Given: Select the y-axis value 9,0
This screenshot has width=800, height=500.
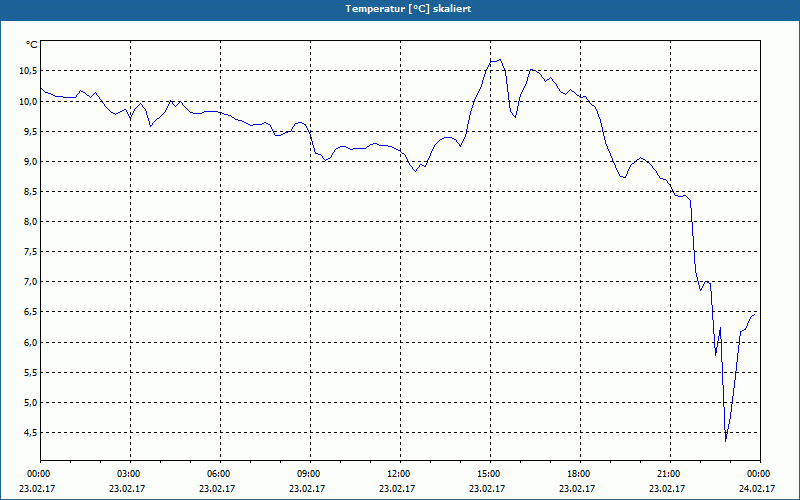Looking at the screenshot, I should click(x=30, y=161).
